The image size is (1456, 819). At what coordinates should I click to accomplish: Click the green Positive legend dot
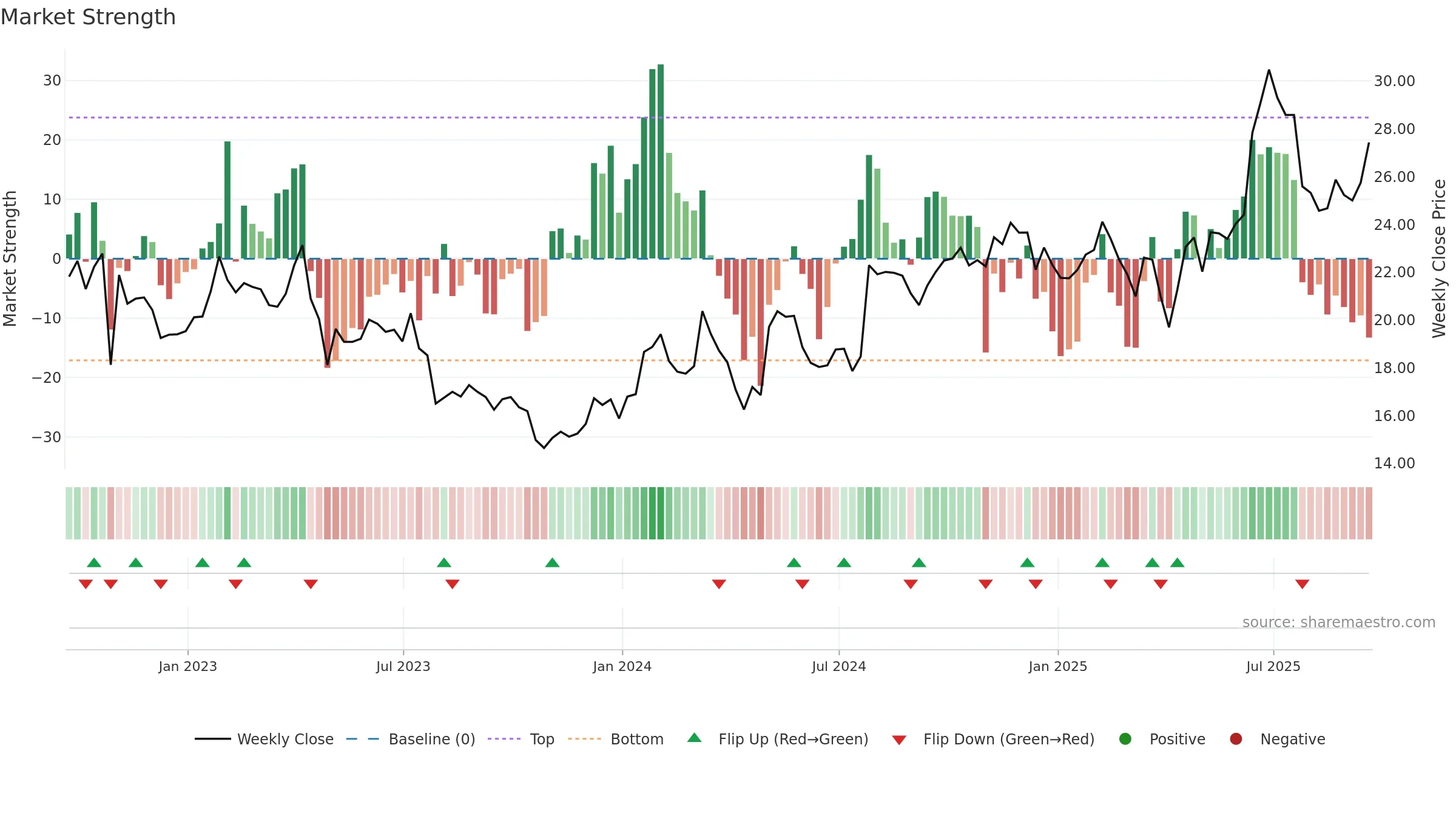coord(1125,739)
